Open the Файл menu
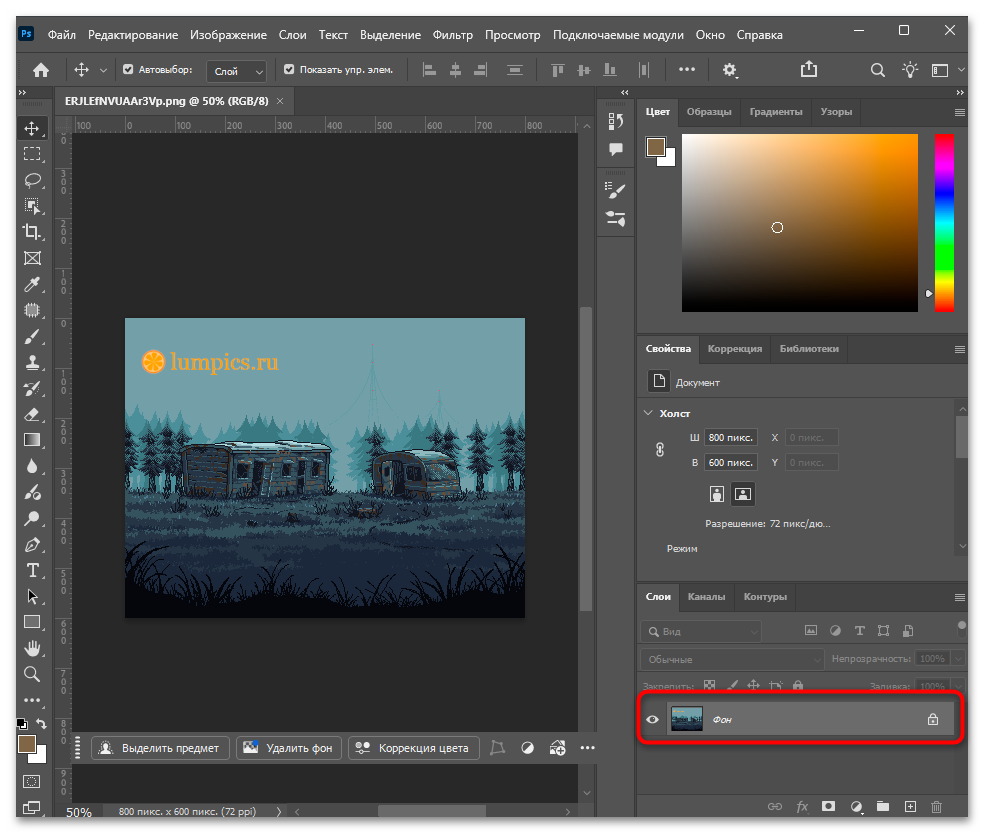The width and height of the screenshot is (984, 833). (62, 35)
